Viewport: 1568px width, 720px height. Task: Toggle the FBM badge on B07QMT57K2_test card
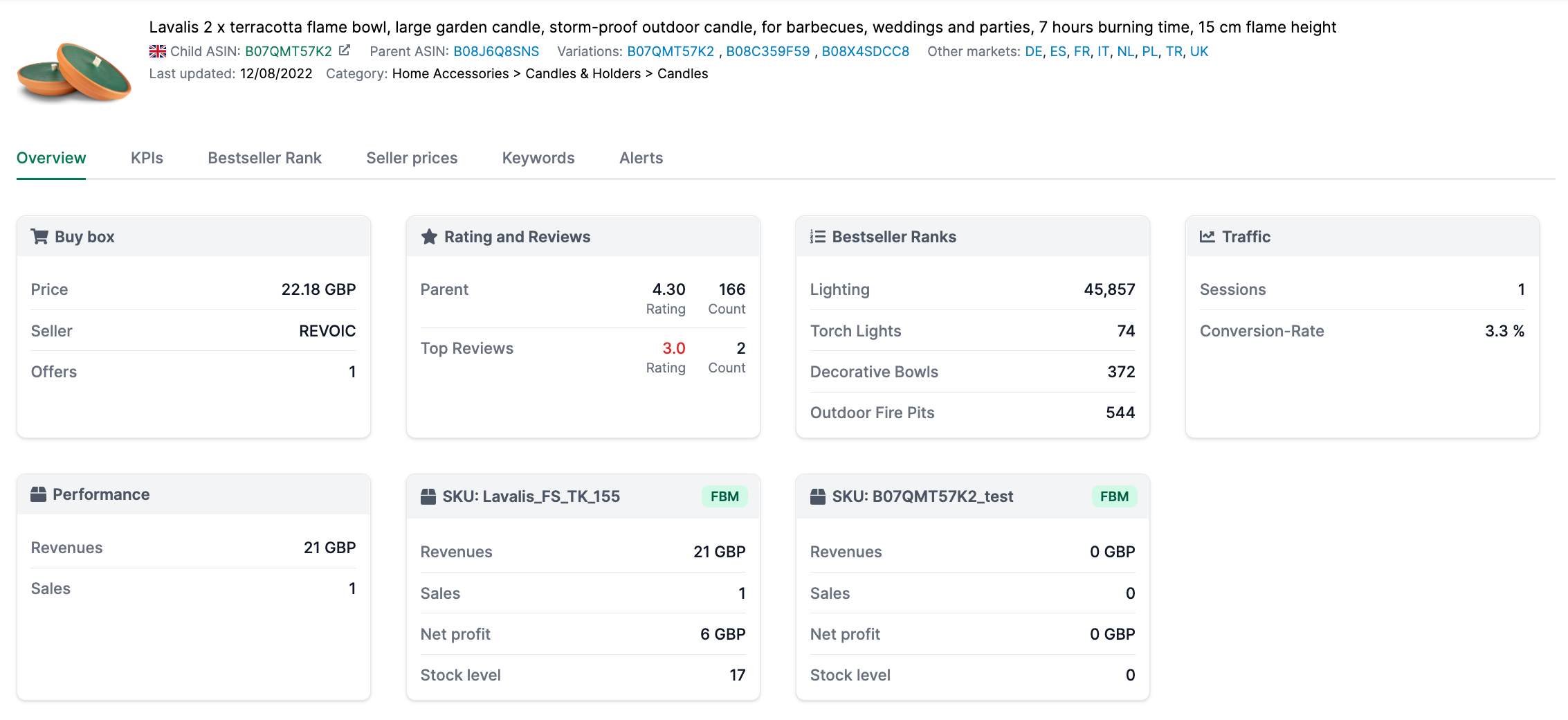pyautogui.click(x=1113, y=496)
